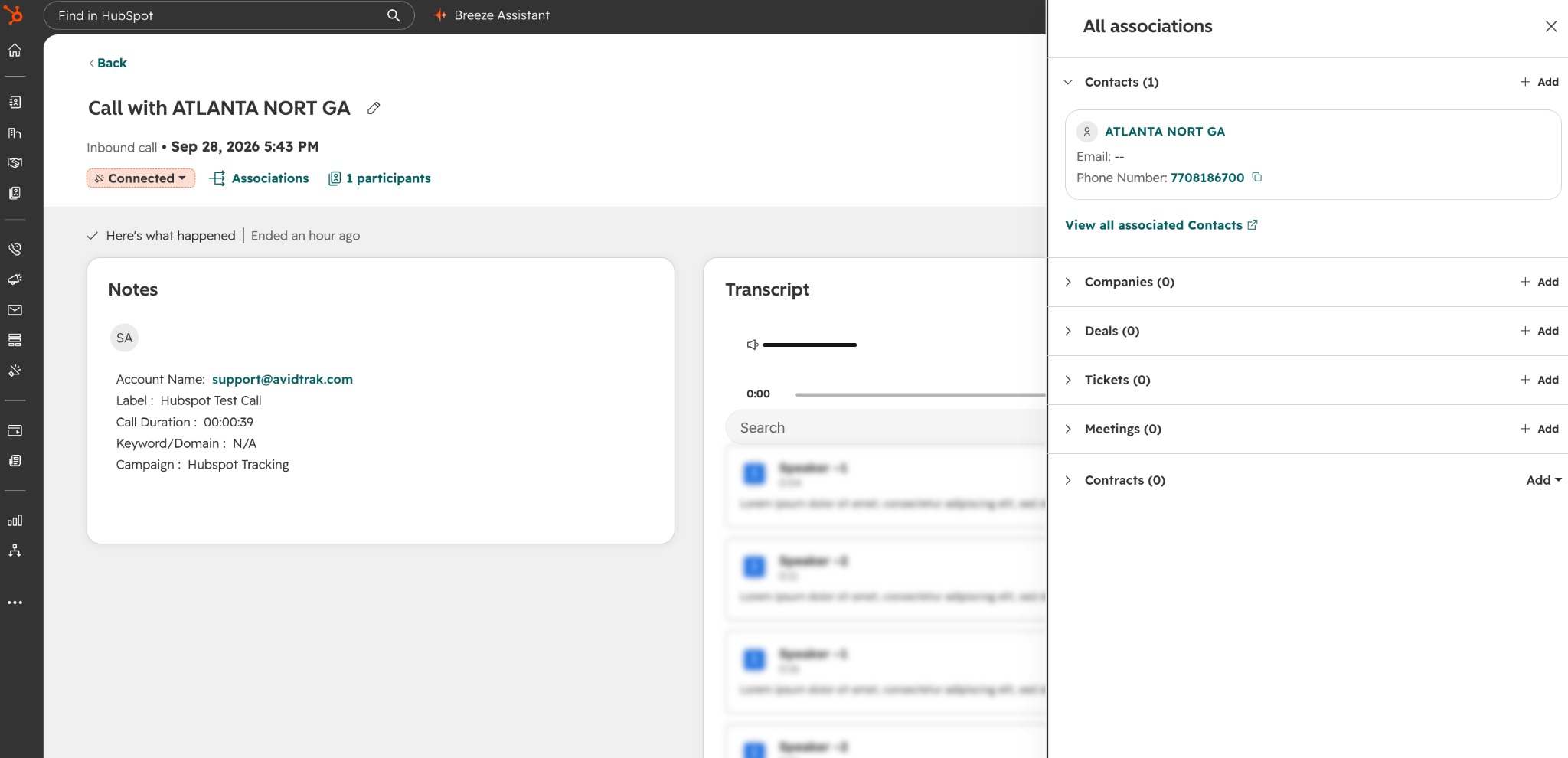1568x758 pixels.
Task: Click the HubSpot sprocket logo
Action: click(14, 15)
